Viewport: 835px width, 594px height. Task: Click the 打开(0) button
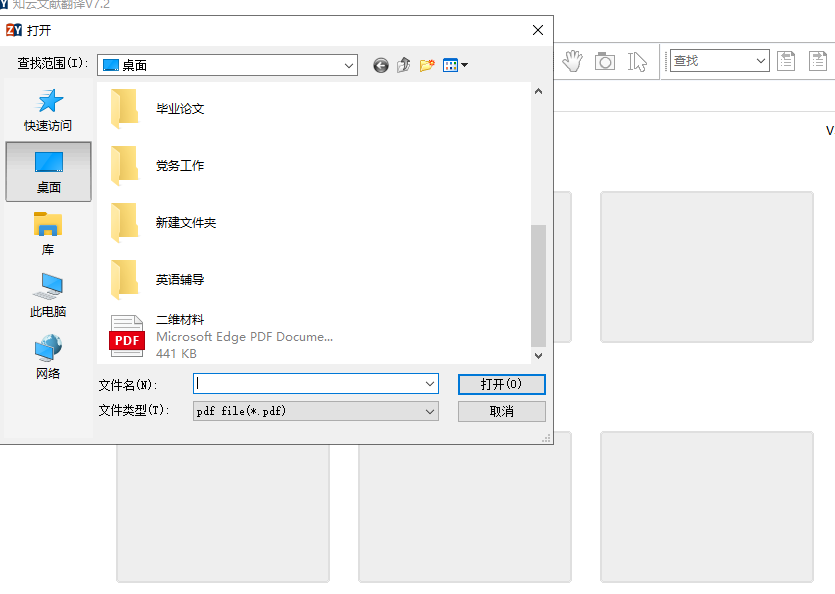(501, 384)
